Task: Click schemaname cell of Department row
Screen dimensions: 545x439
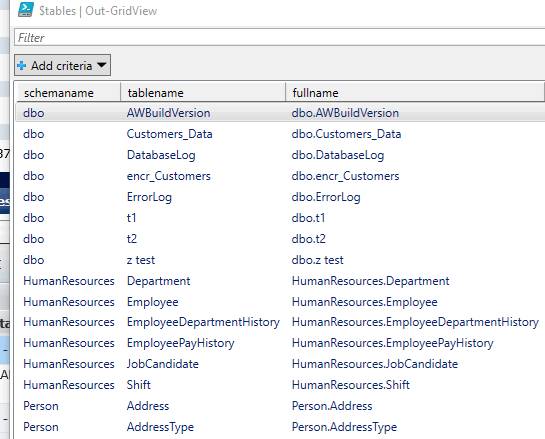Action: click(x=69, y=281)
